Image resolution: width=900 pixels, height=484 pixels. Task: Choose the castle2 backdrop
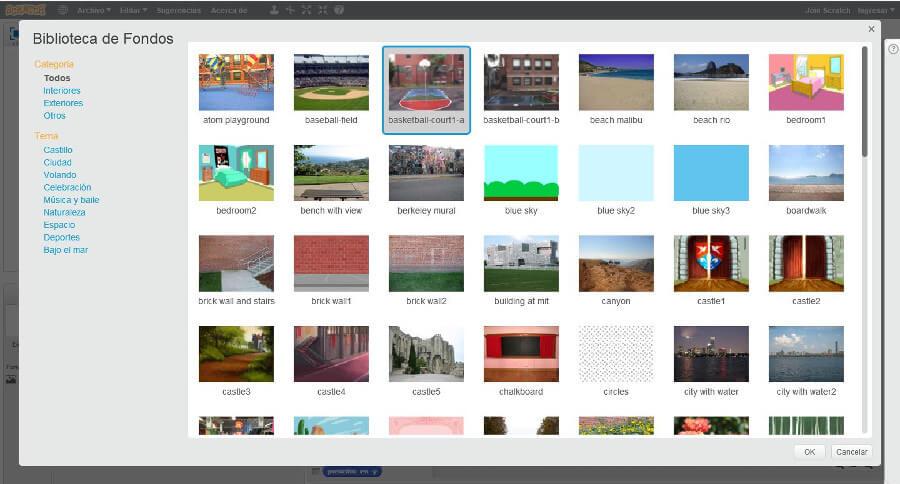coord(806,264)
